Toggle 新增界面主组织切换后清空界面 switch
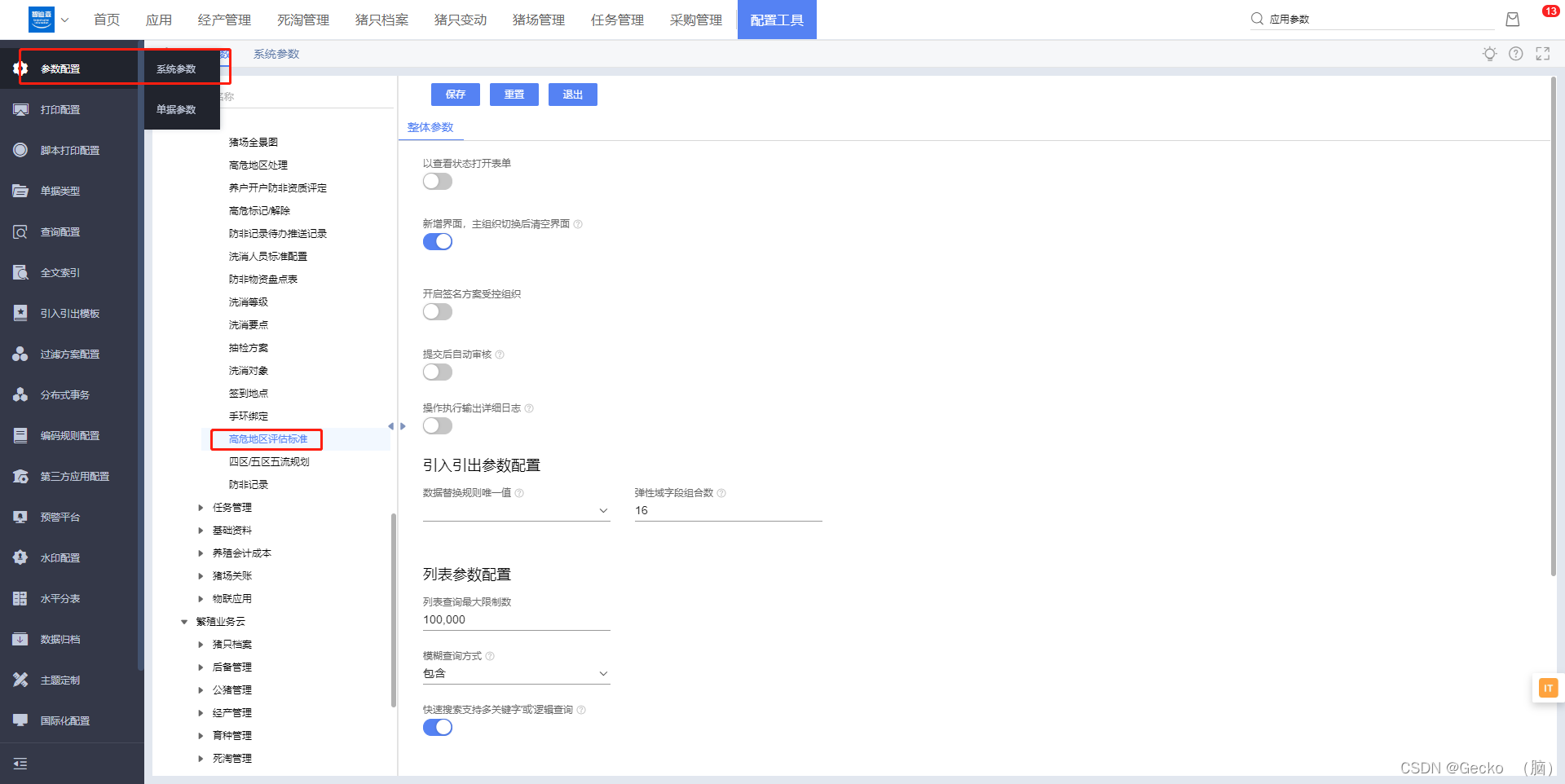The height and width of the screenshot is (784, 1565). (x=438, y=242)
